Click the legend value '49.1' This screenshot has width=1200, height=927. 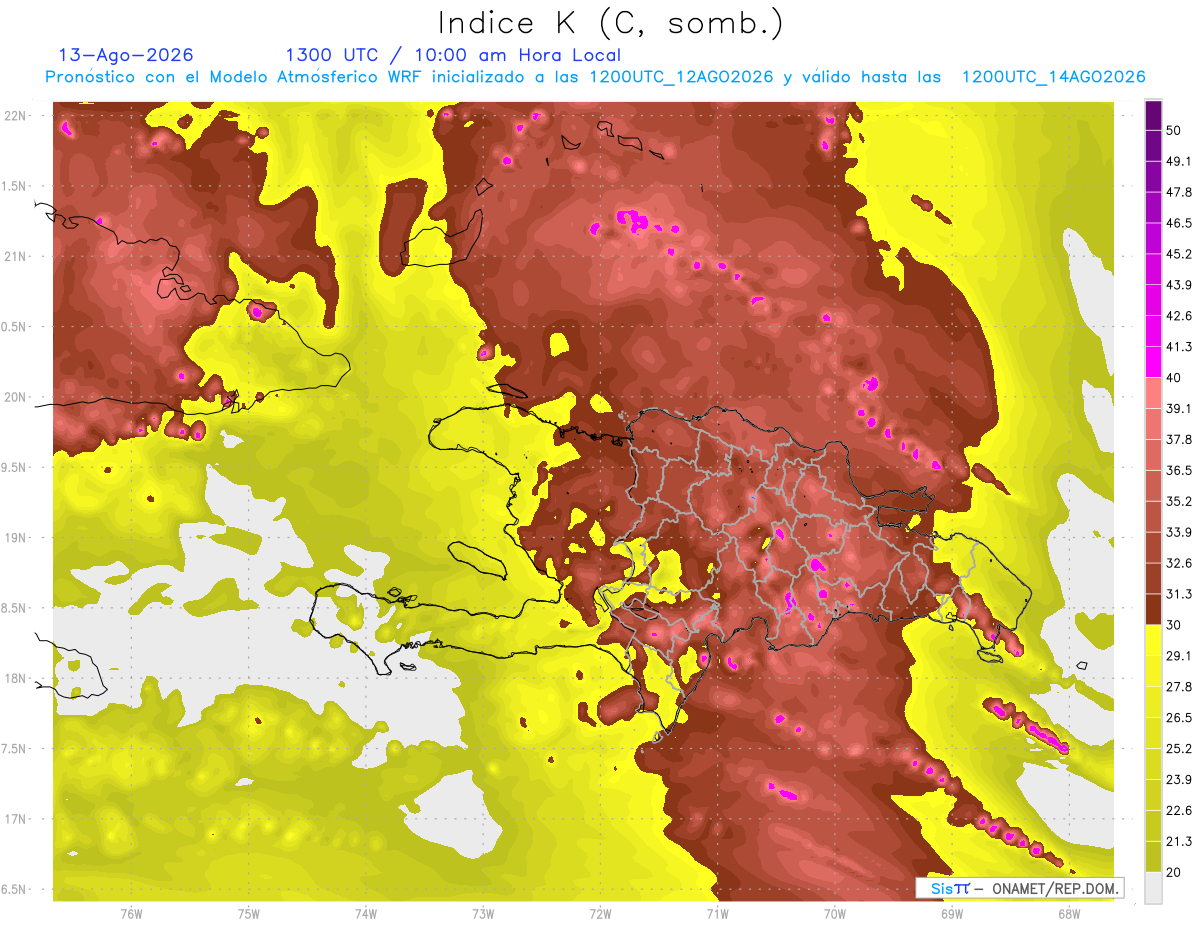click(x=1179, y=161)
